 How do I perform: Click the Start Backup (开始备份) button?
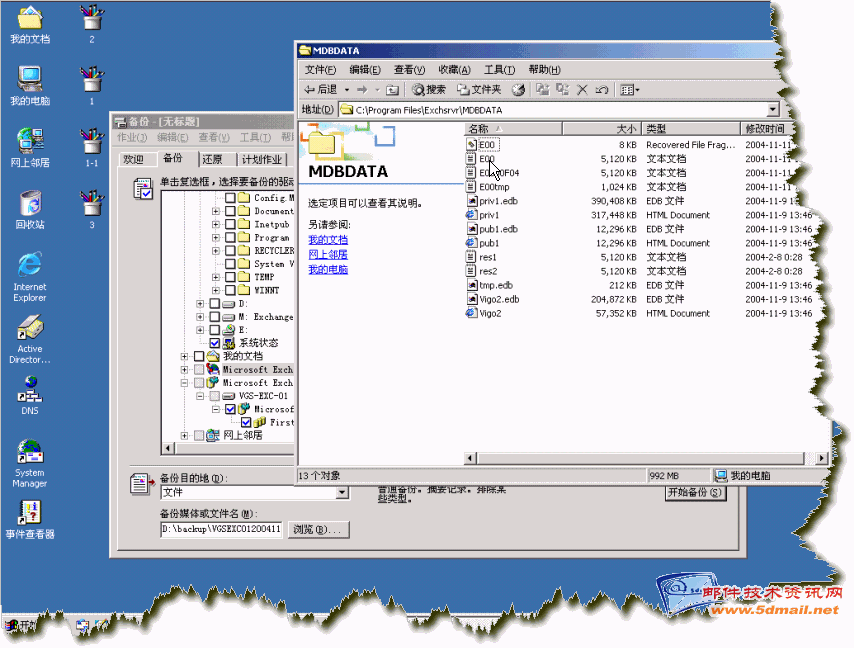tap(695, 493)
